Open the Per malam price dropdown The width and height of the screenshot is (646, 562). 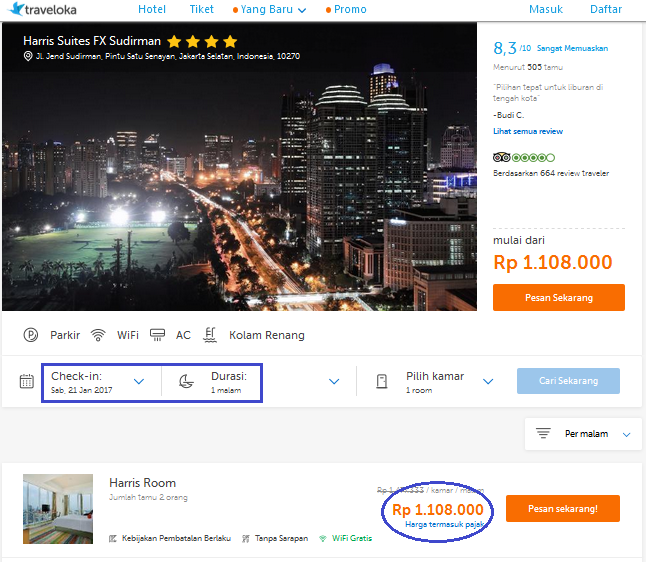tap(583, 433)
